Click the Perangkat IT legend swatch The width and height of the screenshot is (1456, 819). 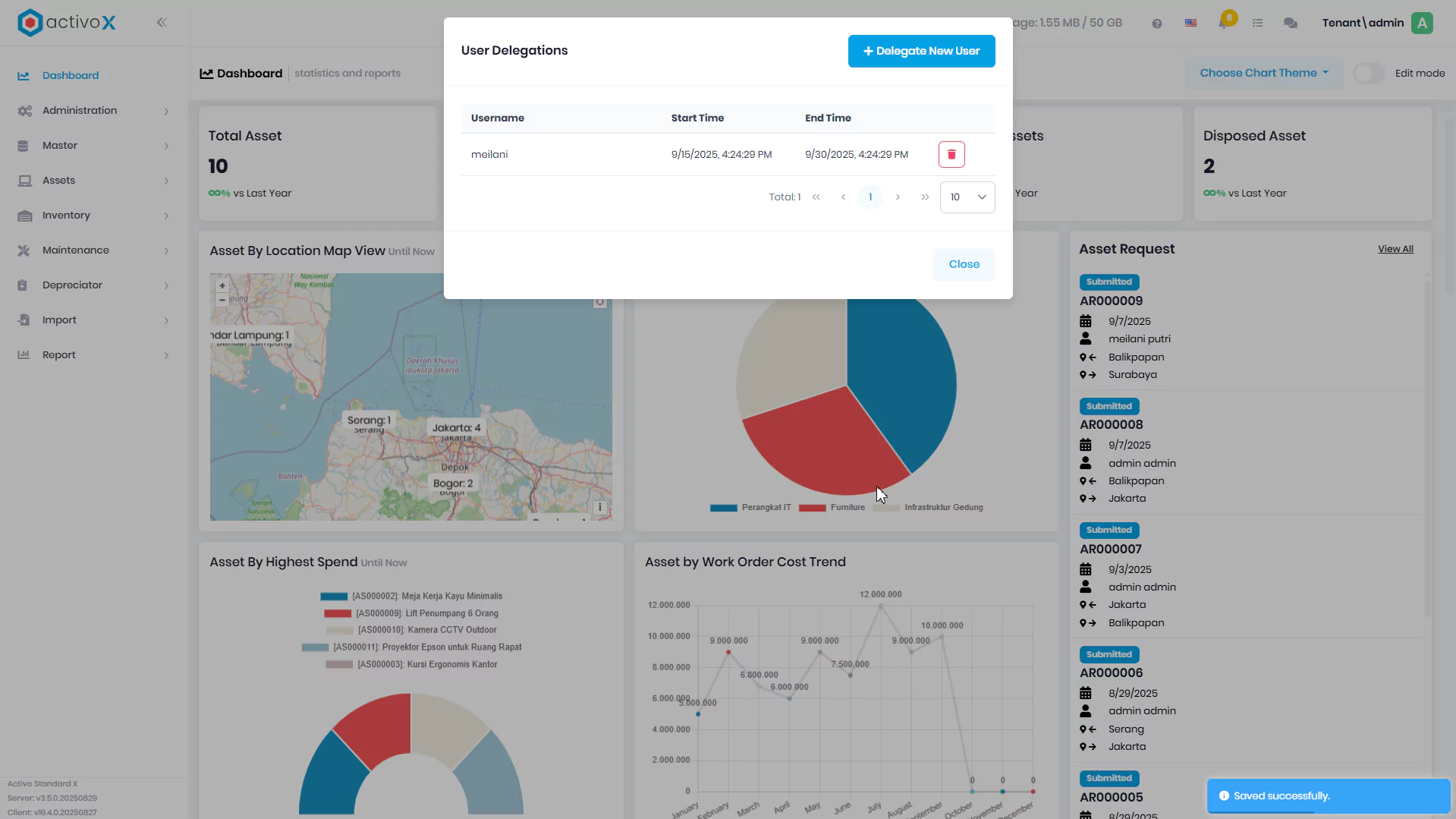[724, 508]
